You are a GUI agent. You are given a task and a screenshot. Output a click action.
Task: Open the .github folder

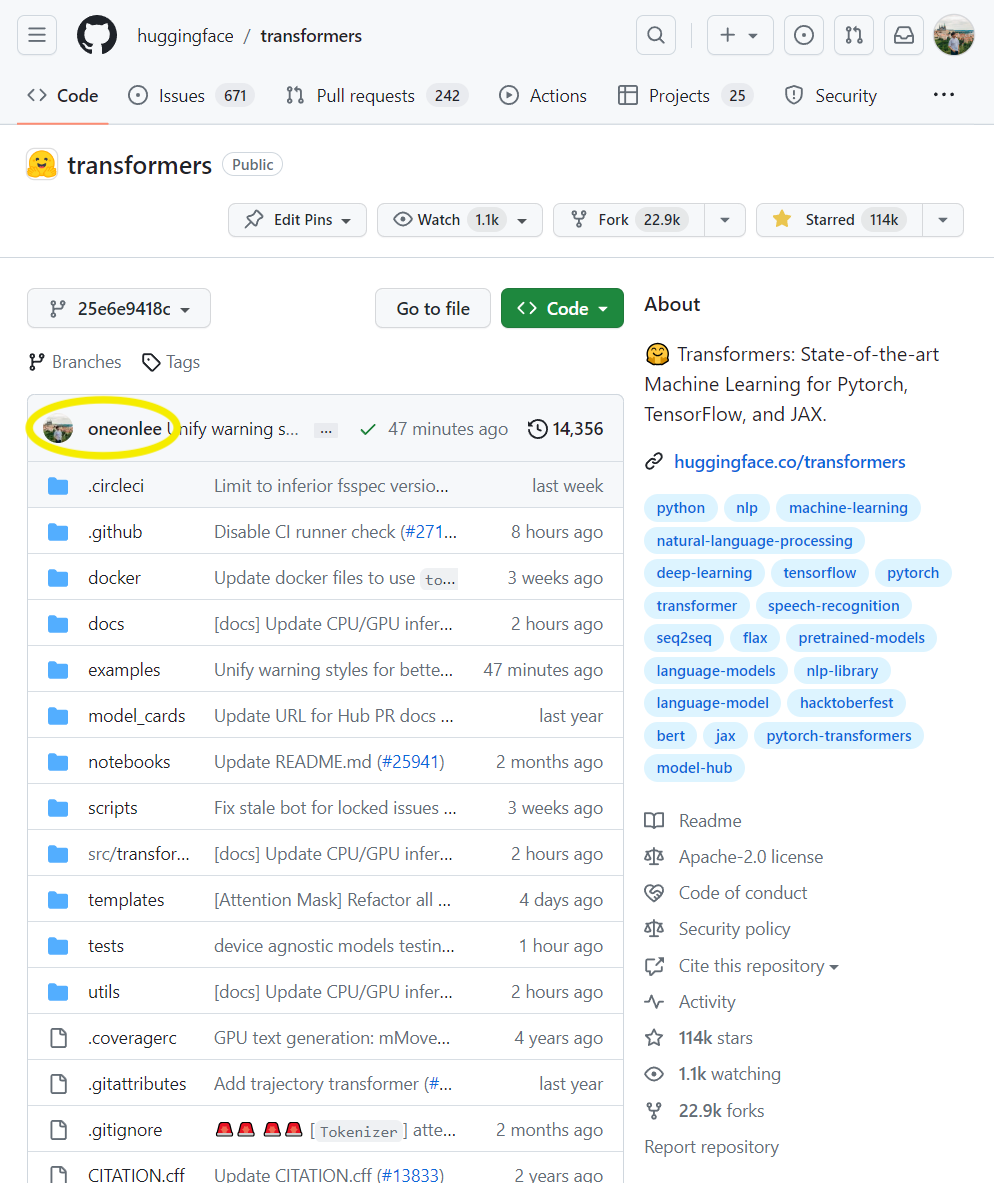tap(115, 532)
